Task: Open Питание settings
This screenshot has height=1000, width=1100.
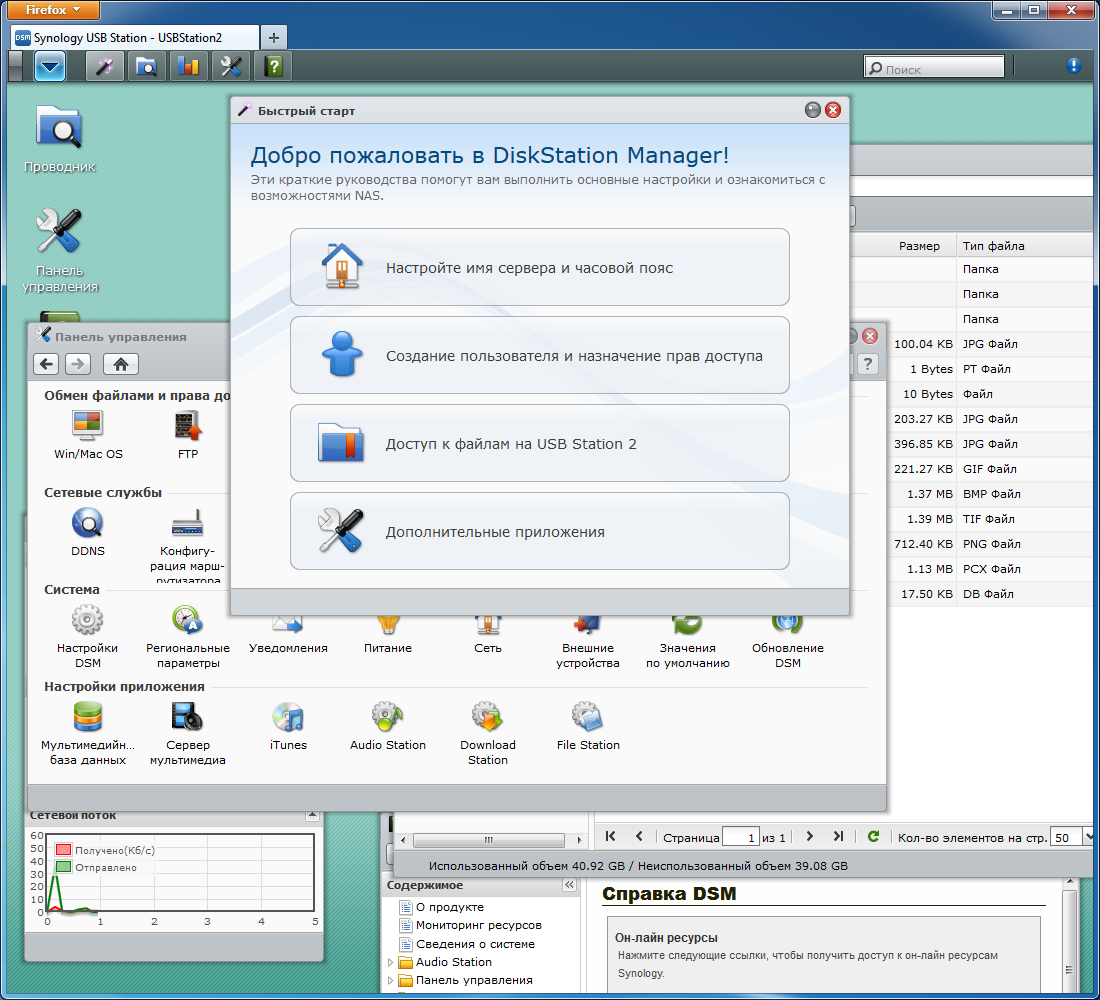Action: tap(387, 635)
